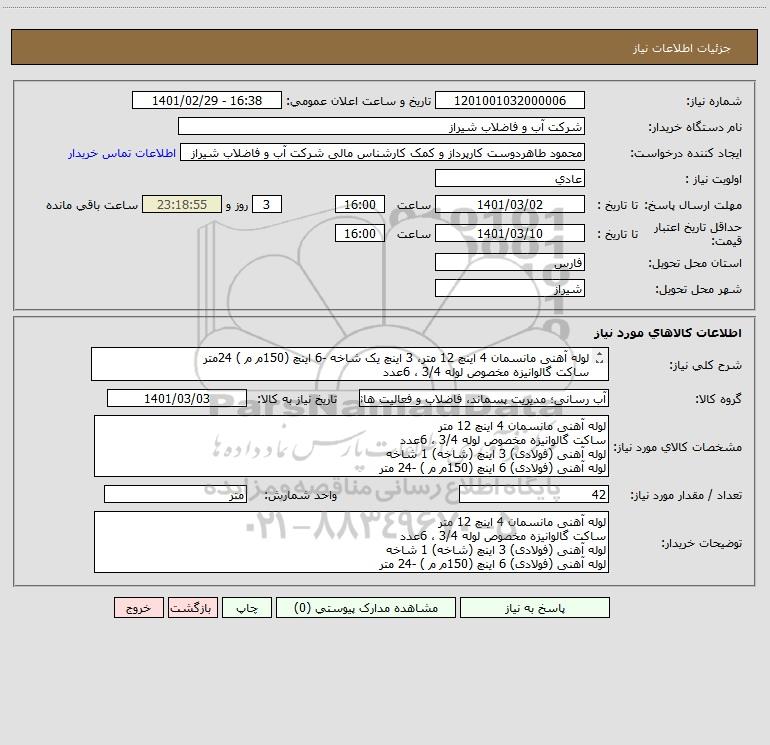Click the استان محل تحویل label

[x=695, y=264]
